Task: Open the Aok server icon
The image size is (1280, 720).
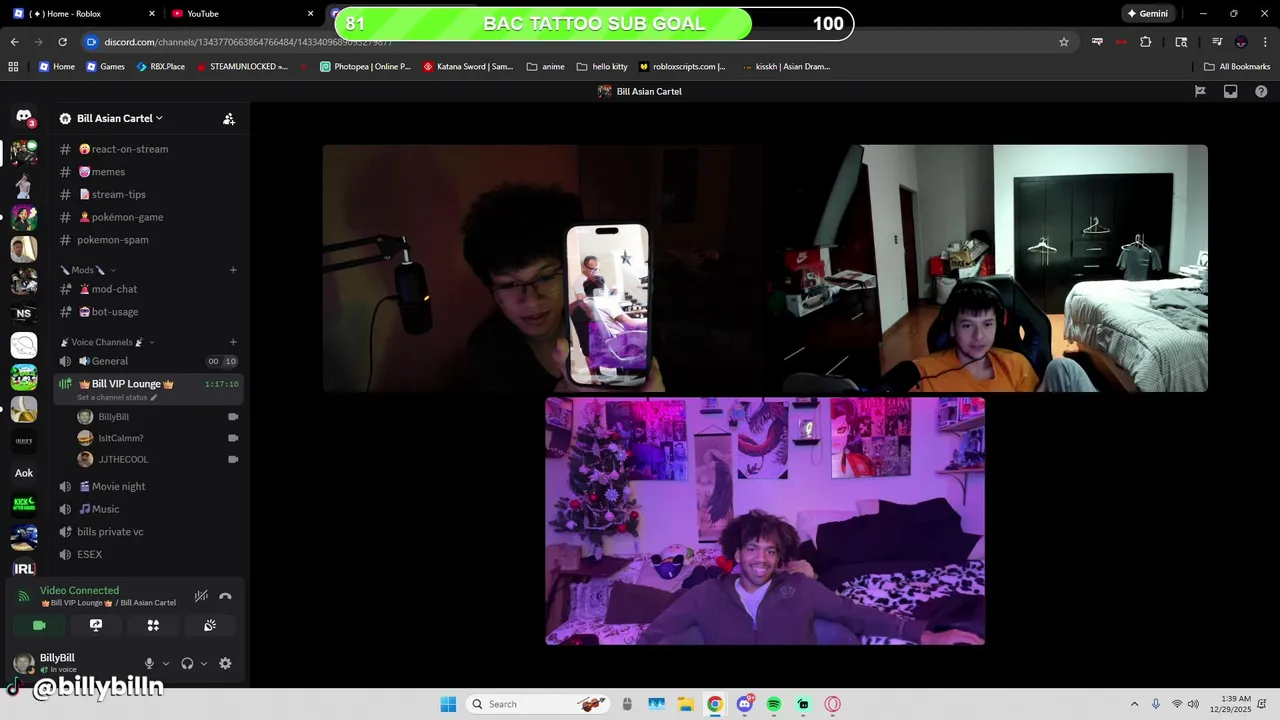Action: pos(24,473)
